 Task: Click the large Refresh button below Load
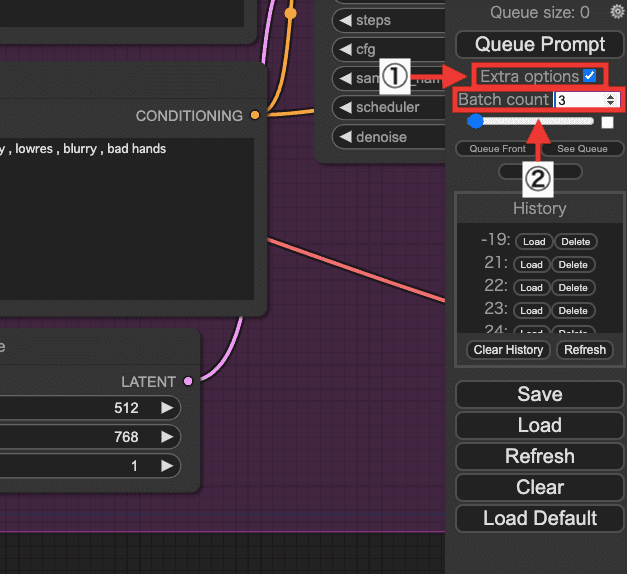coord(539,456)
